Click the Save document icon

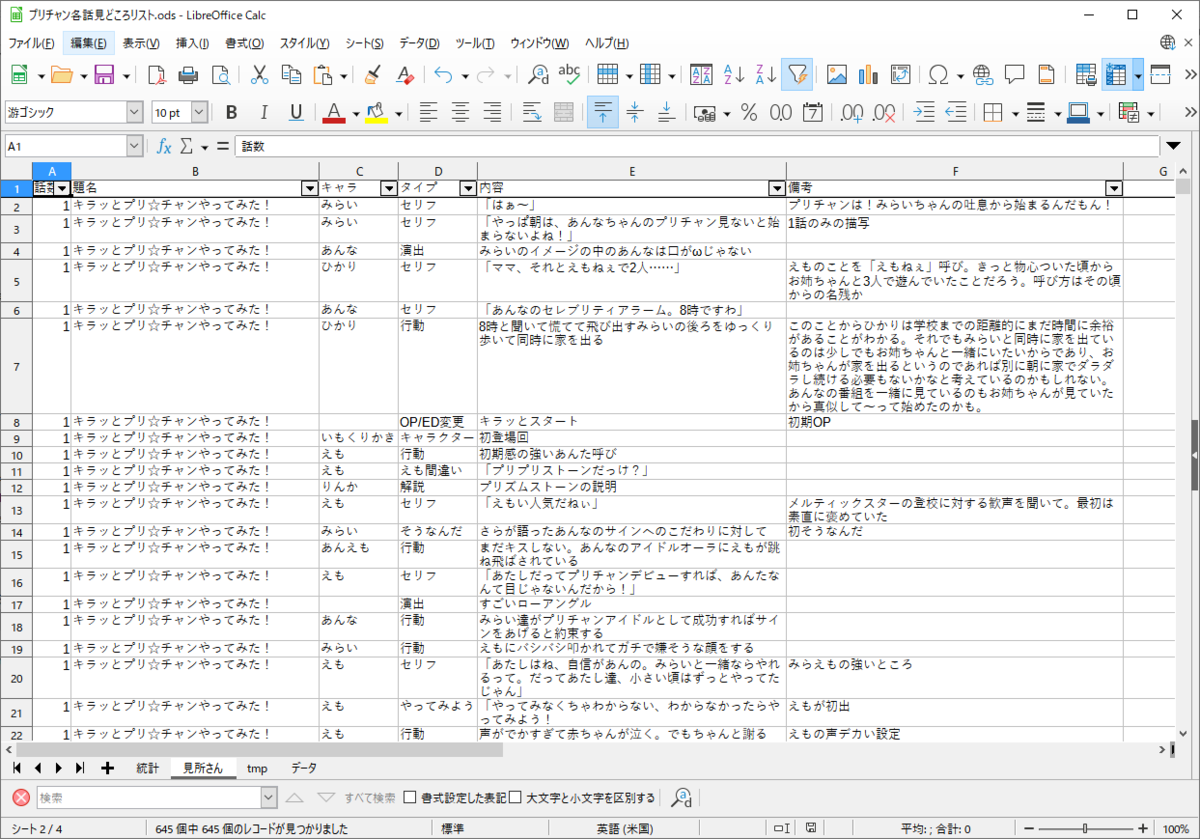click(104, 74)
